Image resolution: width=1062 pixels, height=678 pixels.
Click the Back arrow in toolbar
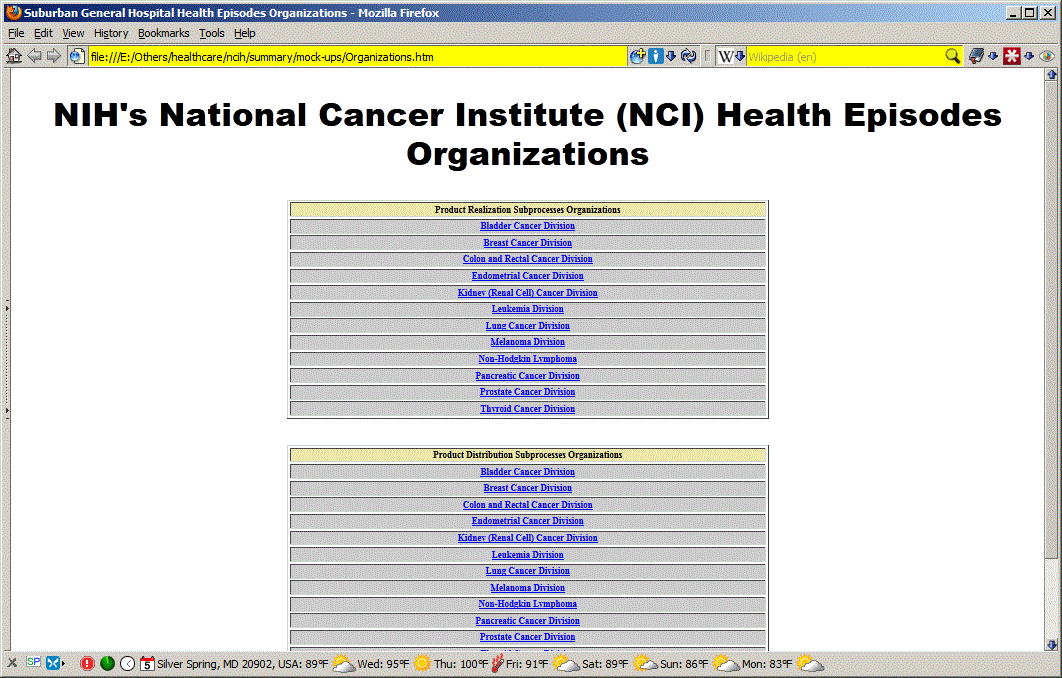34,56
